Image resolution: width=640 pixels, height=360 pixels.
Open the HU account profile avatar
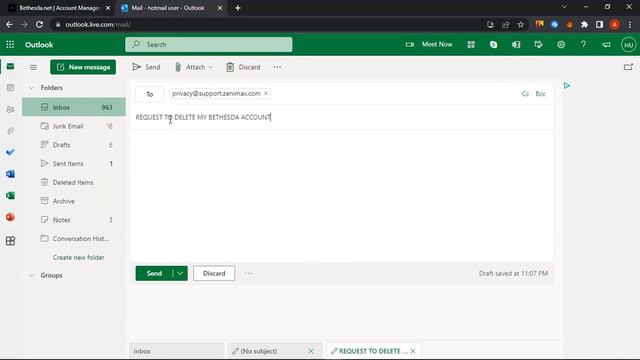pyautogui.click(x=628, y=44)
